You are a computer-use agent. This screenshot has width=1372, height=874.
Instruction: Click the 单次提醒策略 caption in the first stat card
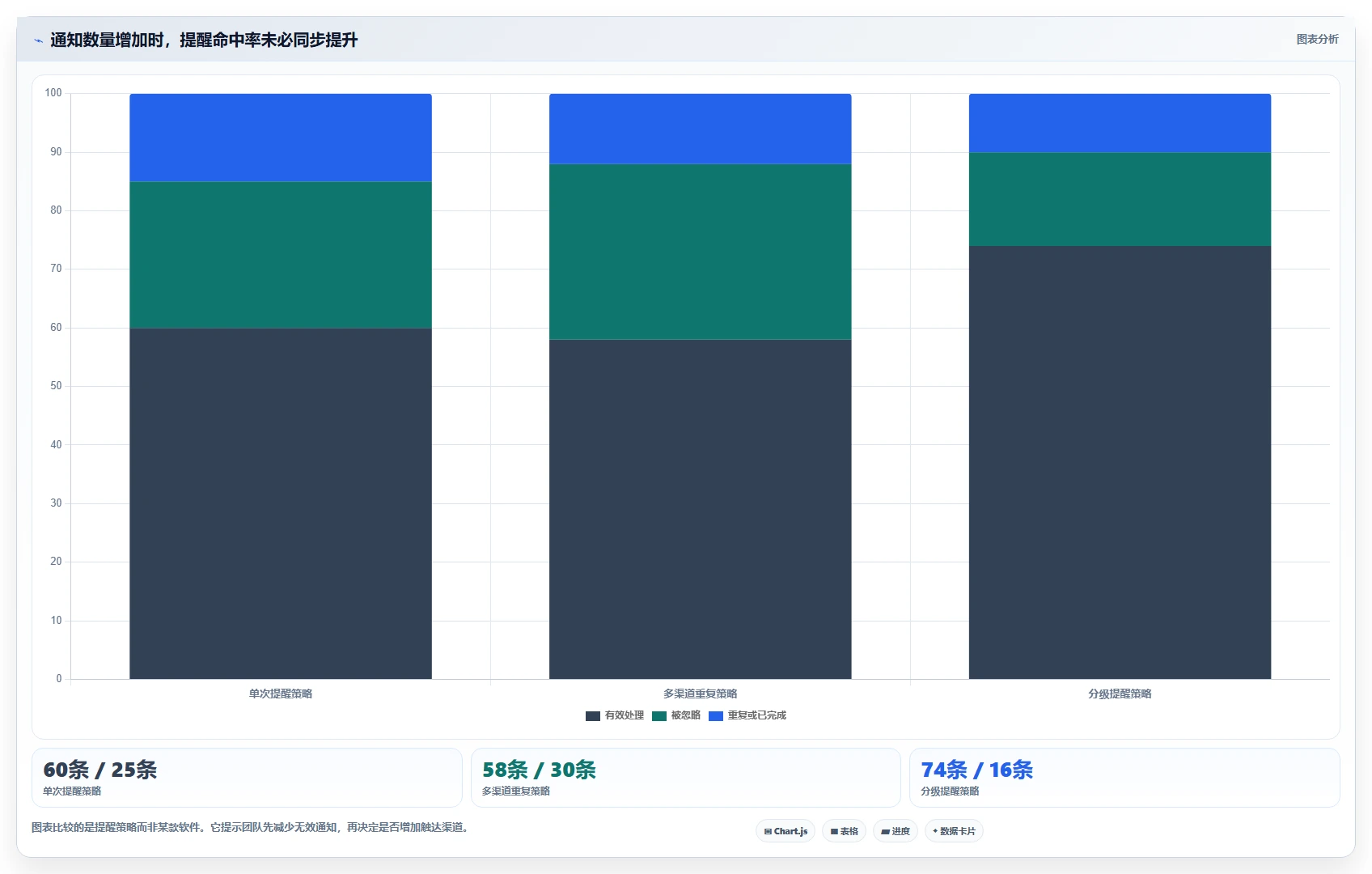point(72,791)
